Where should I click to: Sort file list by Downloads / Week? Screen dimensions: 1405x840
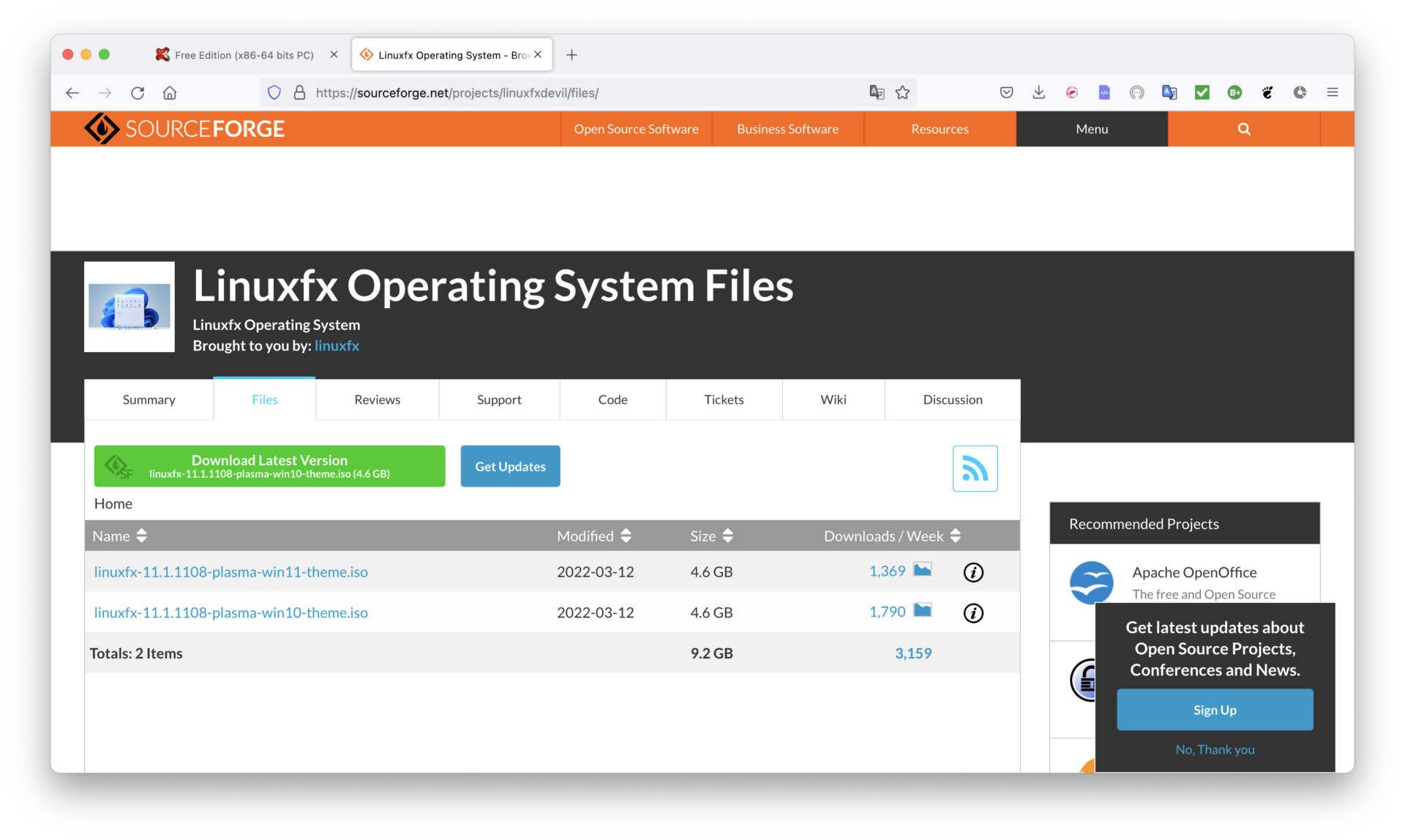tap(892, 536)
